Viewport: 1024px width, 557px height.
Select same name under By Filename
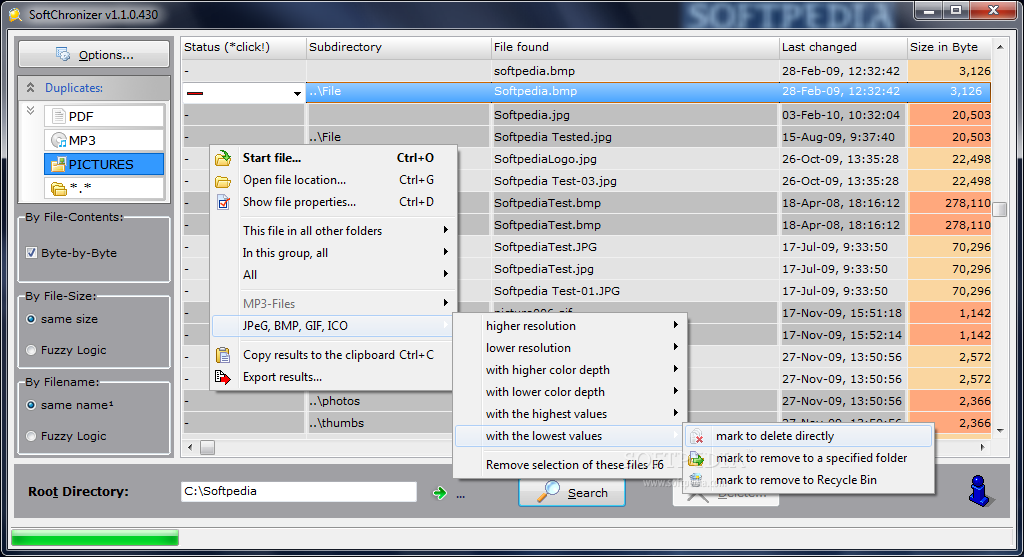31,405
